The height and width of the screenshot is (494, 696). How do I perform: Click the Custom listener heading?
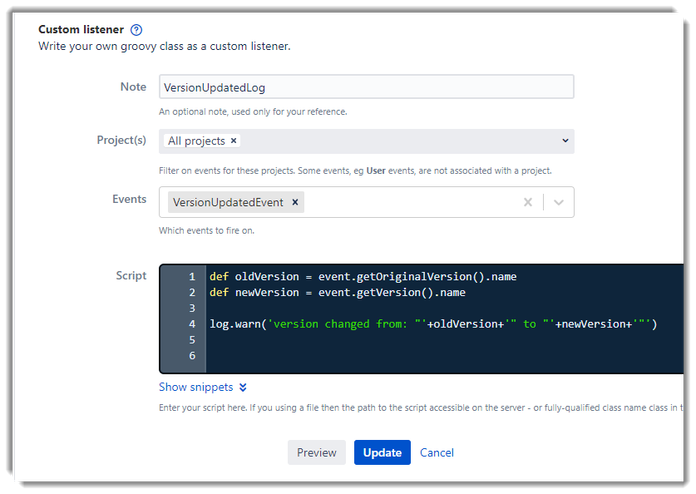coord(81,29)
